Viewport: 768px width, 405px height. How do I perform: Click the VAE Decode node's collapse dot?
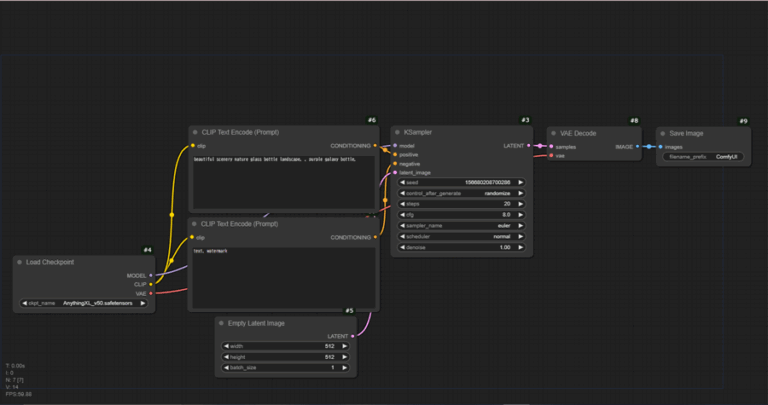pos(554,132)
